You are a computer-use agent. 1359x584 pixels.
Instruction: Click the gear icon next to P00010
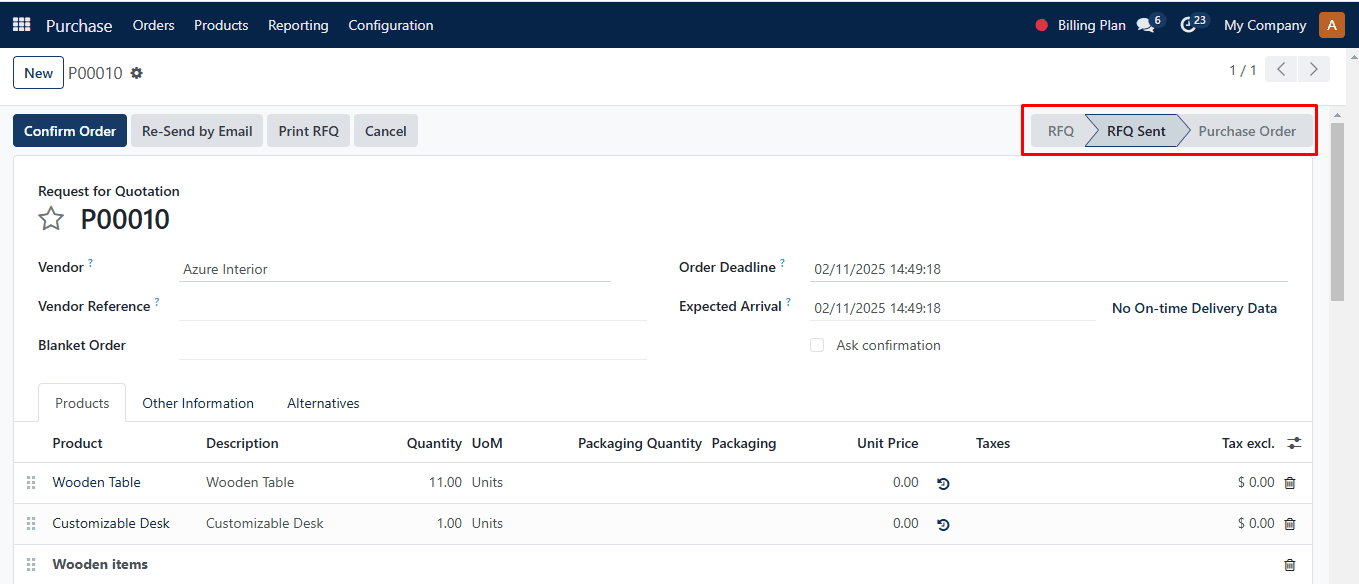(137, 73)
